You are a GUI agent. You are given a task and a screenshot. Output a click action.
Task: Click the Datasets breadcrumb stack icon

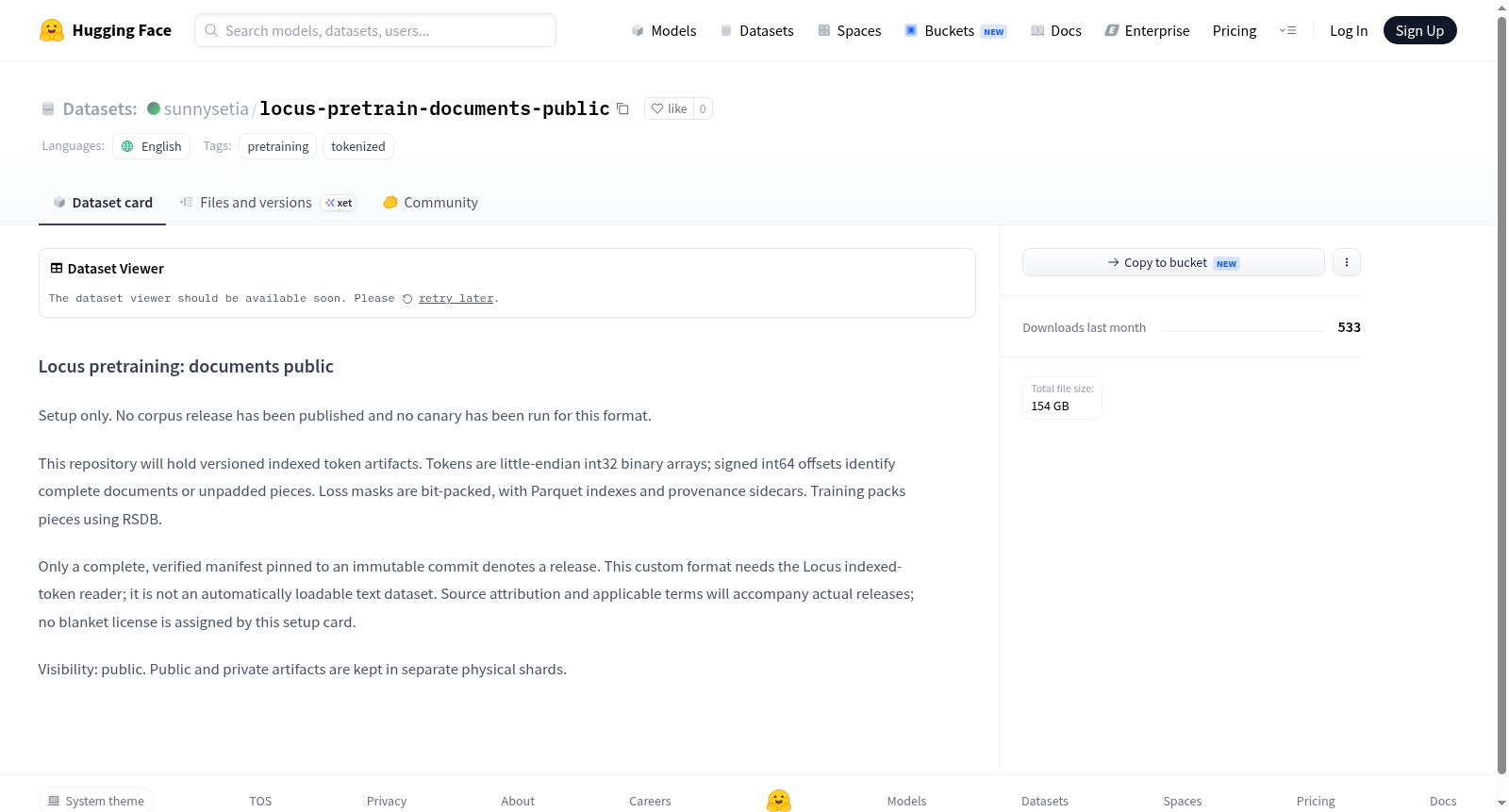(x=48, y=108)
